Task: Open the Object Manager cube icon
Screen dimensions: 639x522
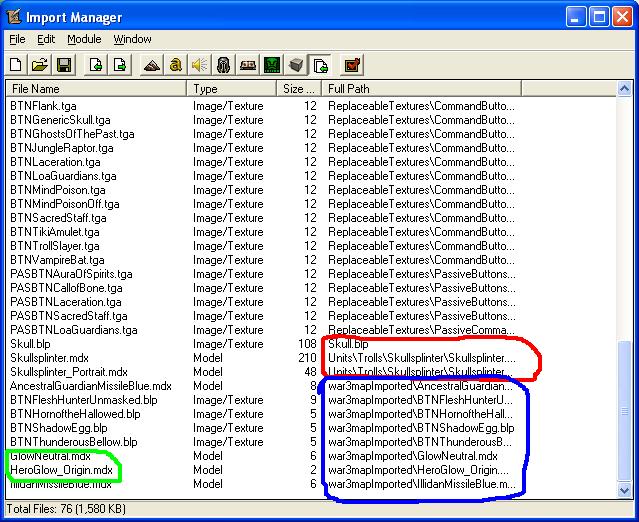Action: [296, 65]
